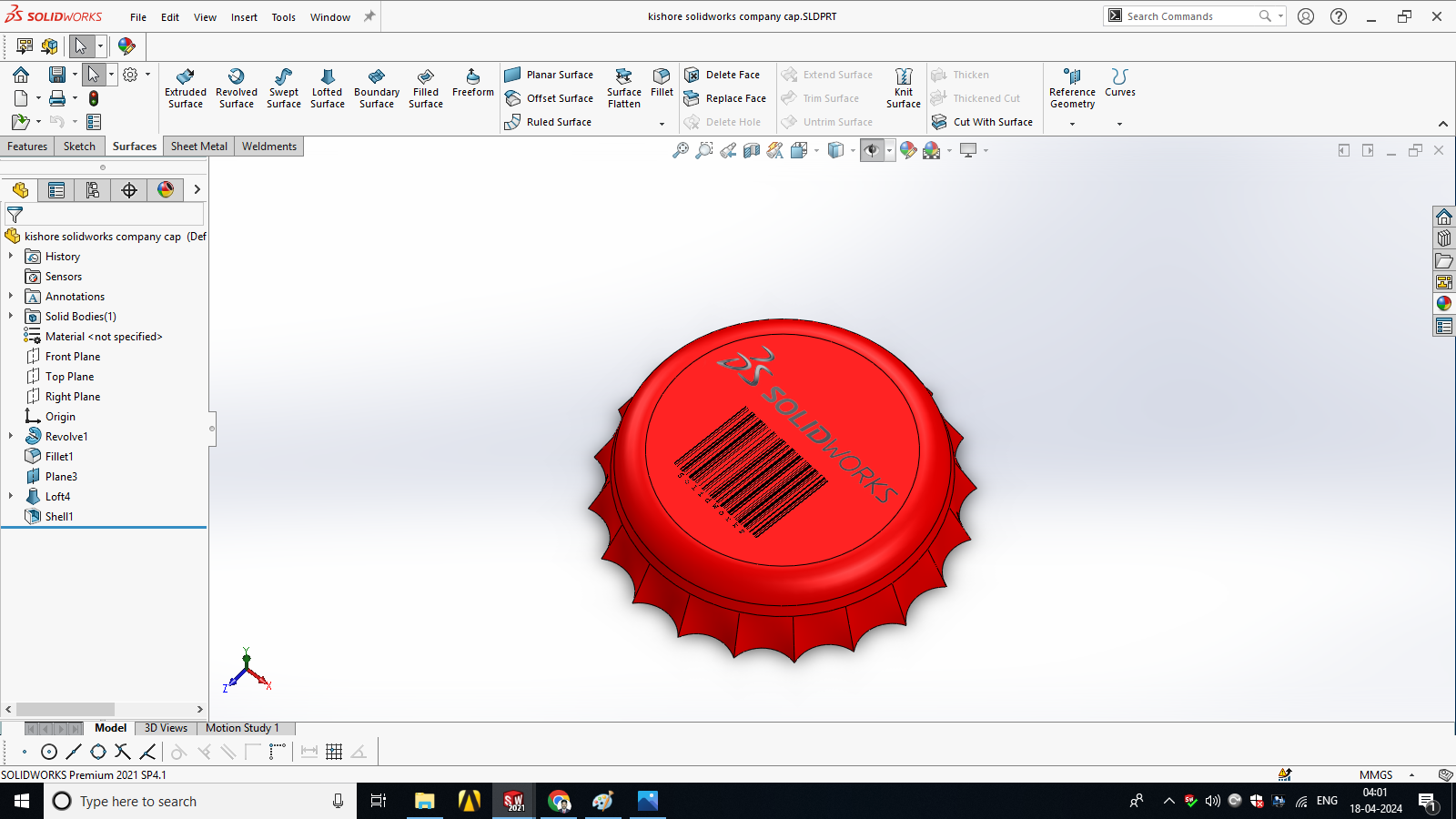Open the Reference Geometry dropdown
The width and height of the screenshot is (1456, 819).
pyautogui.click(x=1072, y=124)
